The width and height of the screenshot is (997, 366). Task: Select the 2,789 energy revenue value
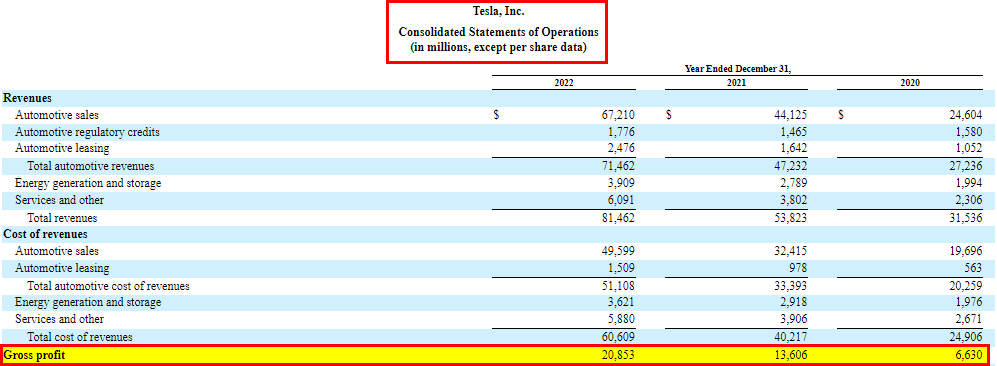pyautogui.click(x=795, y=183)
